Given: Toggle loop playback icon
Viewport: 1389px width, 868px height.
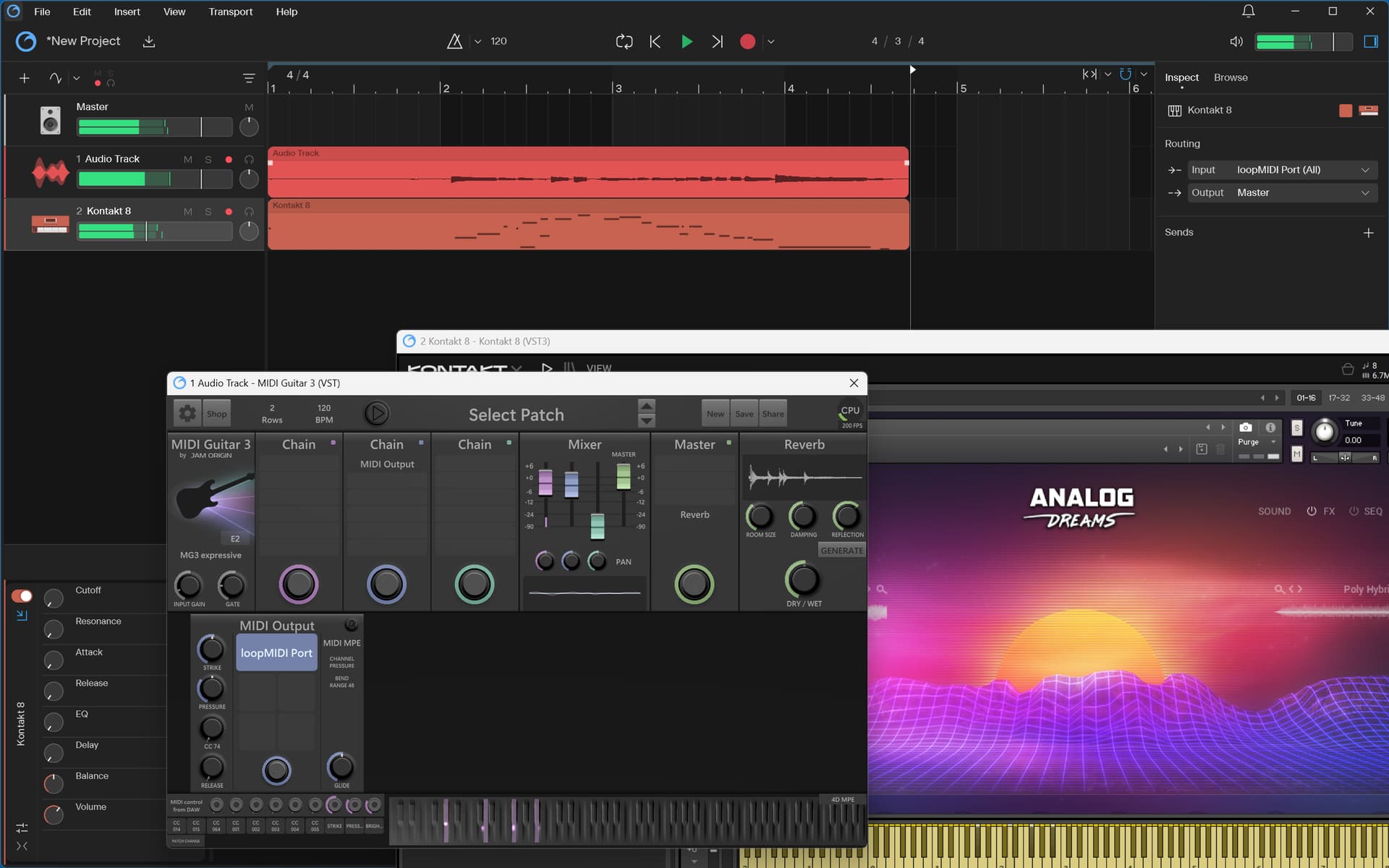Looking at the screenshot, I should coord(624,41).
